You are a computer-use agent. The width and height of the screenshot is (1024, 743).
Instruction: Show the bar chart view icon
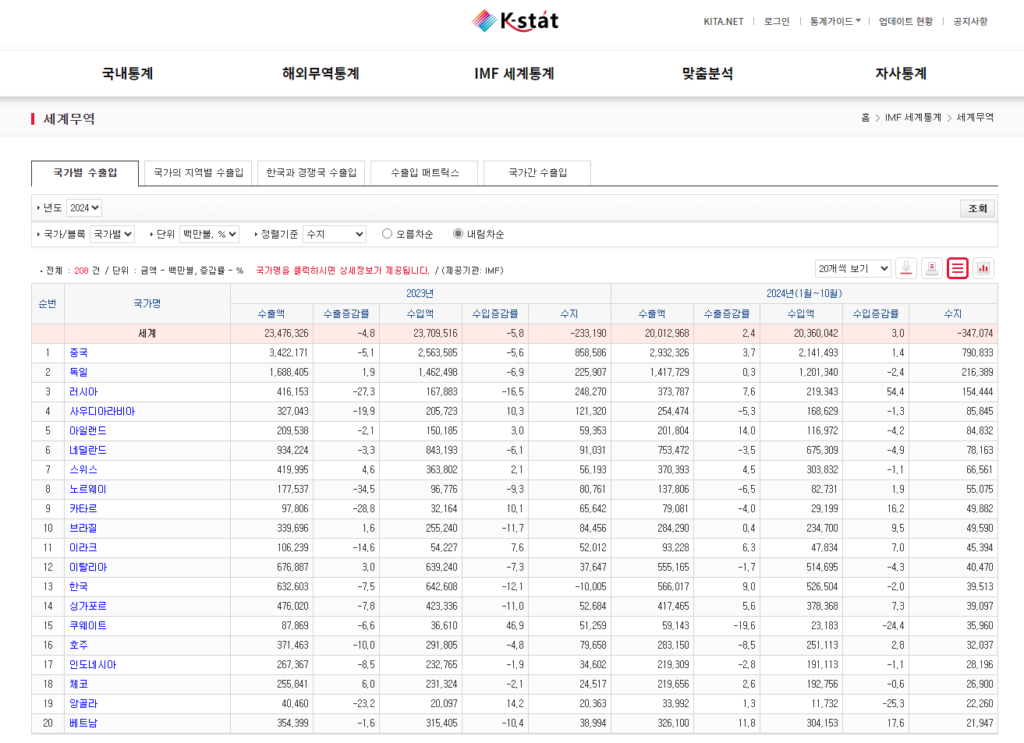click(983, 268)
